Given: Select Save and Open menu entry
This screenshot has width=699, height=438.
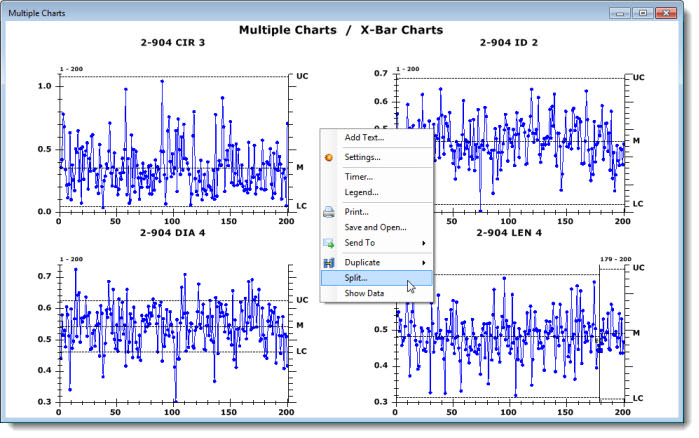Looking at the screenshot, I should click(376, 227).
